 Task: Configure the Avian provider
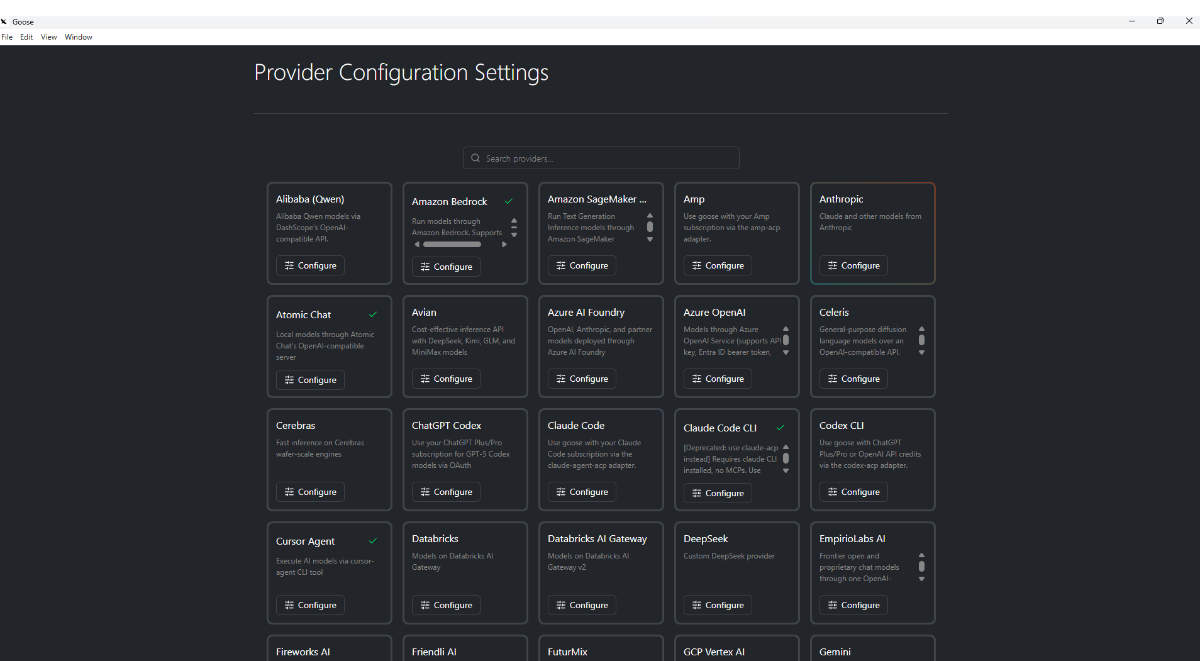(446, 379)
